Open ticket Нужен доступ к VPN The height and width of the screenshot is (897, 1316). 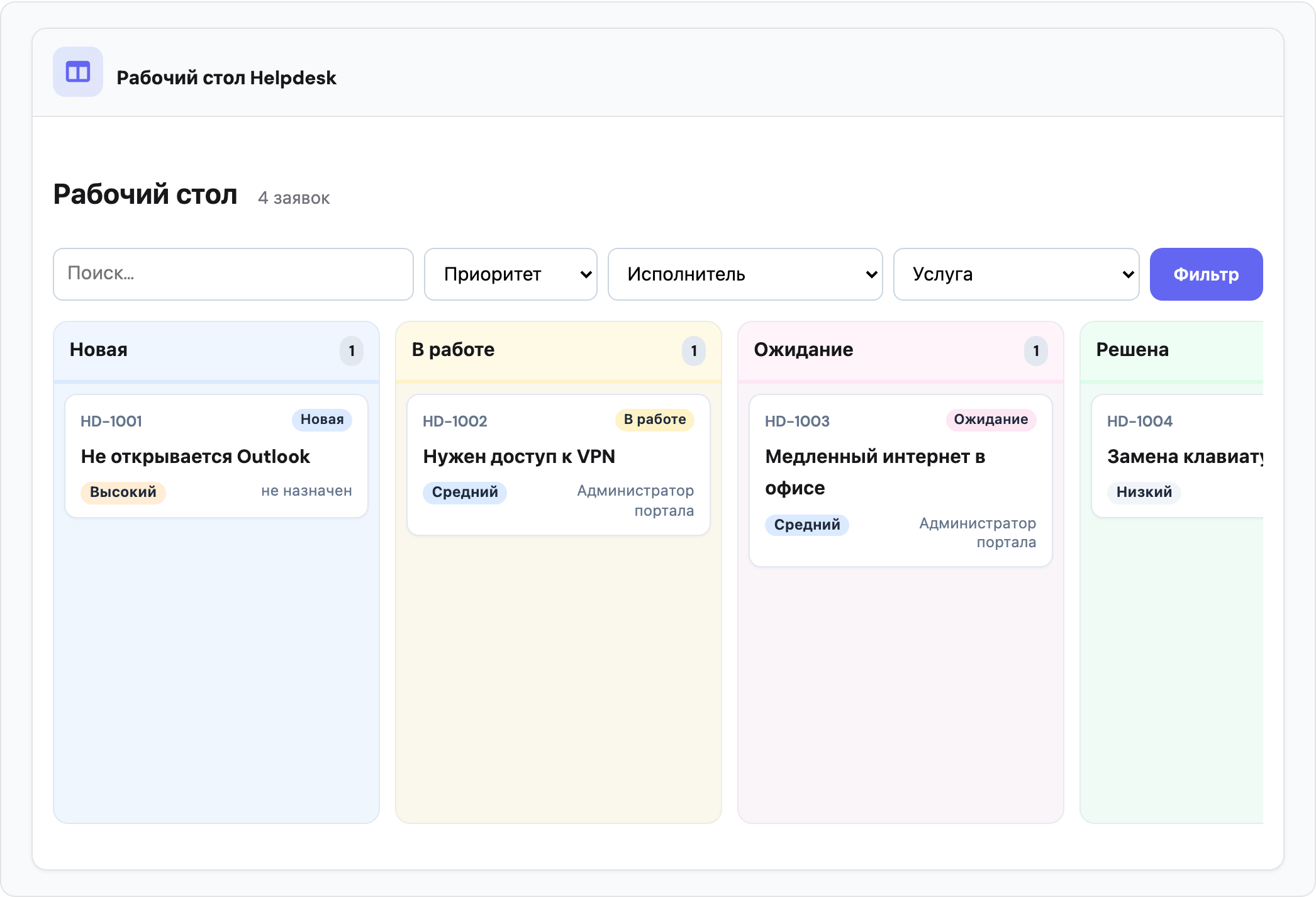coord(519,456)
